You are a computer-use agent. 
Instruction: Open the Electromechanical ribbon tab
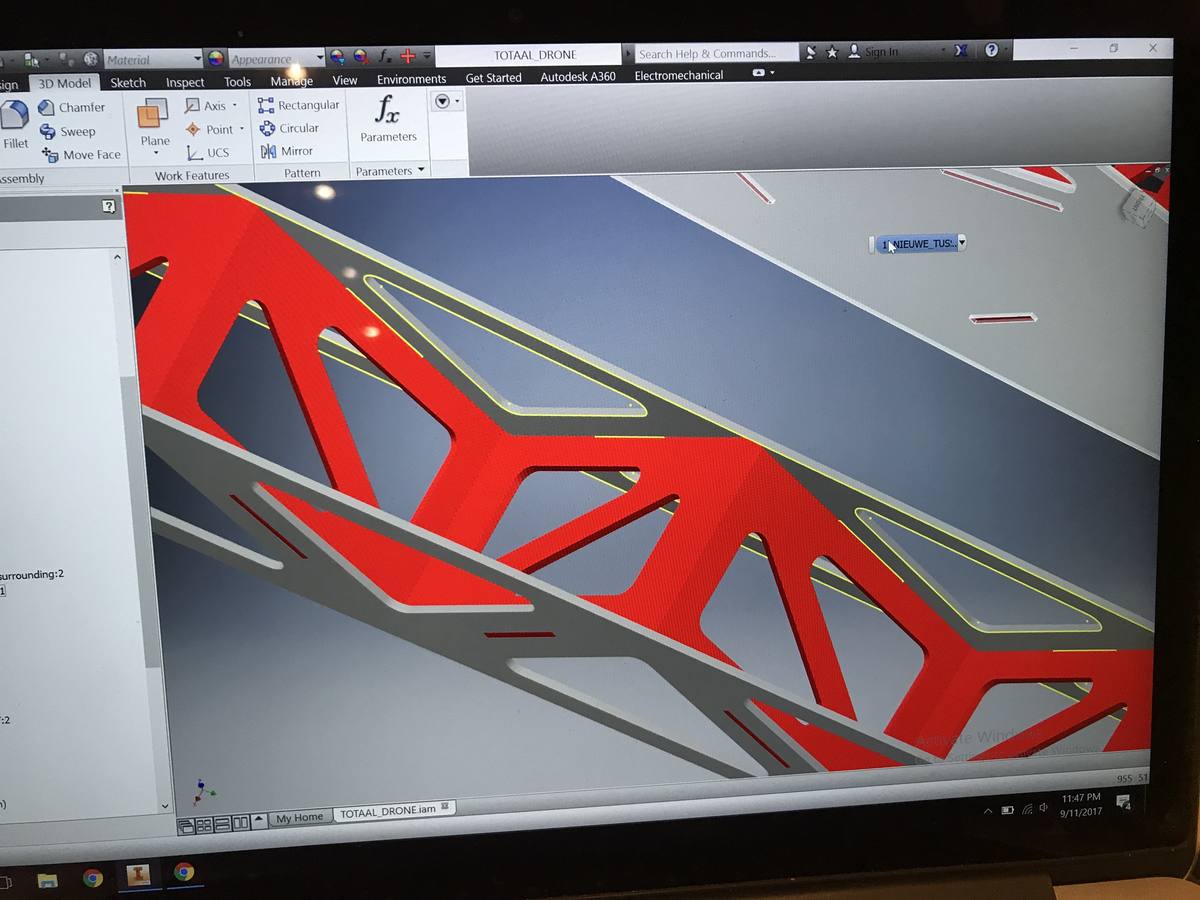click(679, 75)
